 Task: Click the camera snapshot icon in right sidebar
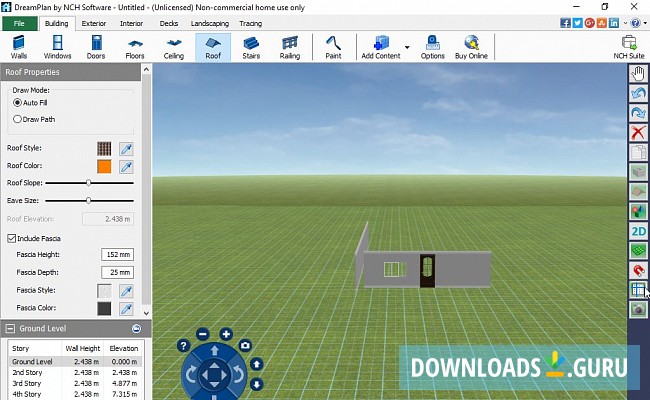(638, 310)
